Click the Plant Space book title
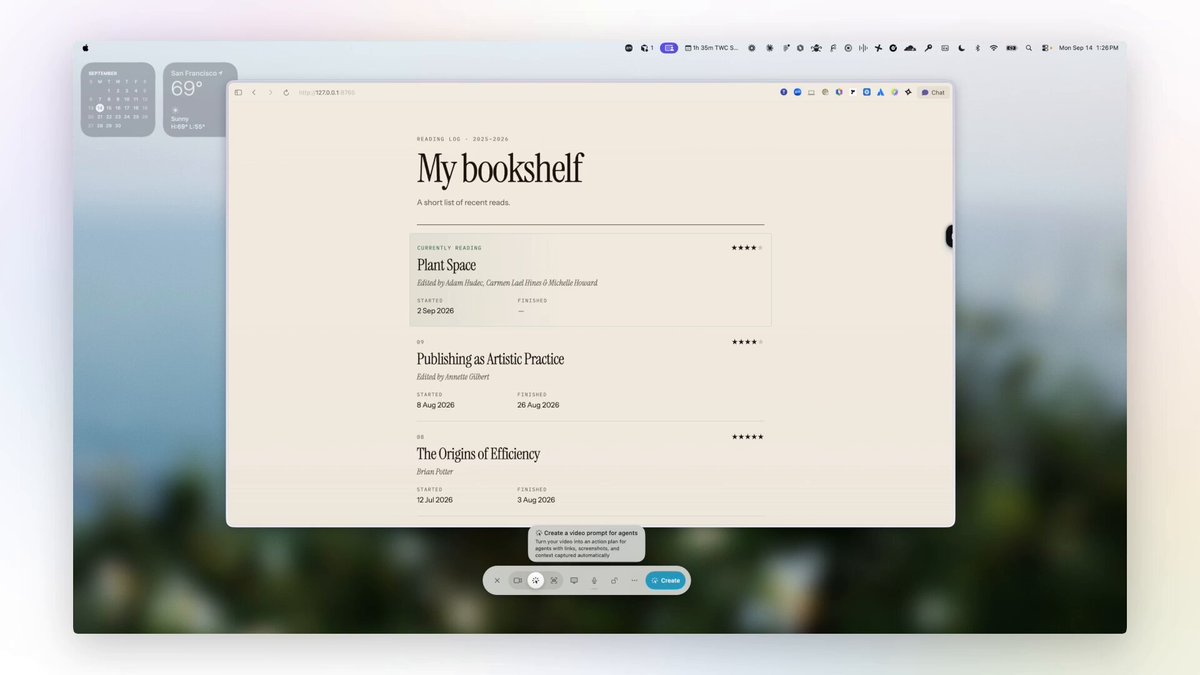Viewport: 1200px width, 675px height. tap(446, 265)
